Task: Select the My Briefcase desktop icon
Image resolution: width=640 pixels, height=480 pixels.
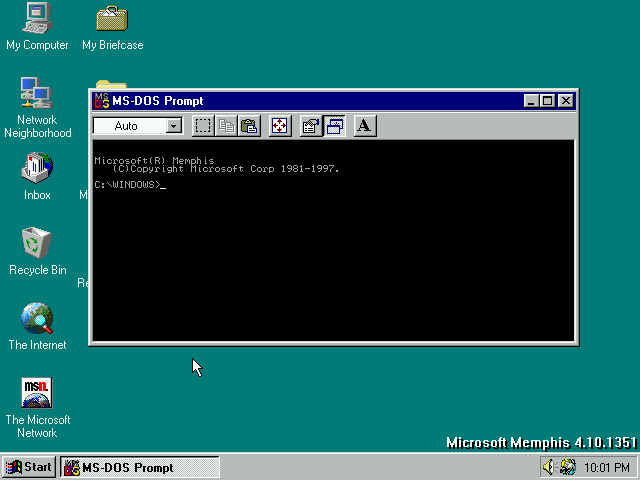Action: tap(112, 28)
